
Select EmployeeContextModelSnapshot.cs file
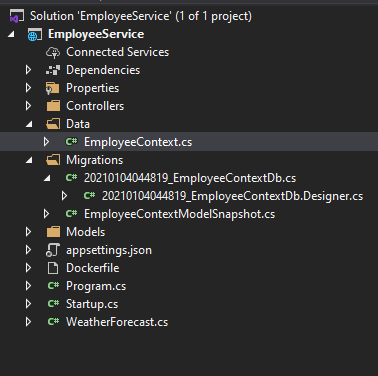[x=179, y=214]
